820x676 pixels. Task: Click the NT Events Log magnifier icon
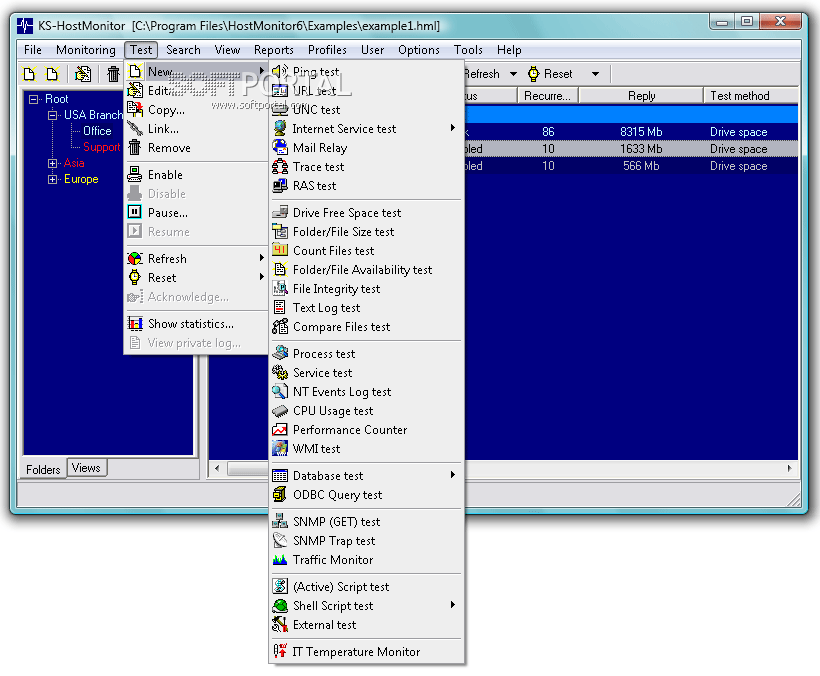[x=280, y=391]
